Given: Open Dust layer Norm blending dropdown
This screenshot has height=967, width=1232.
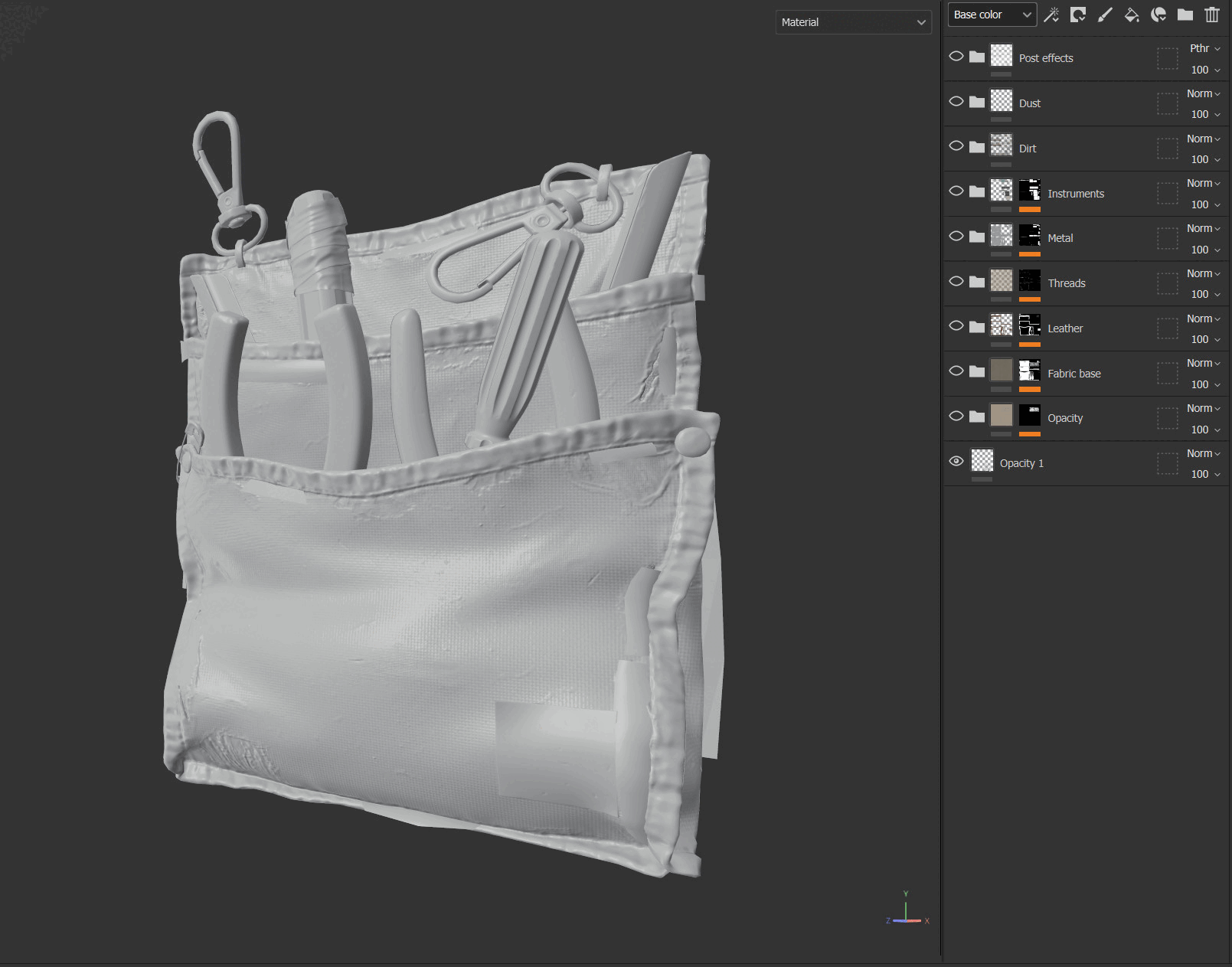Looking at the screenshot, I should pos(1204,93).
